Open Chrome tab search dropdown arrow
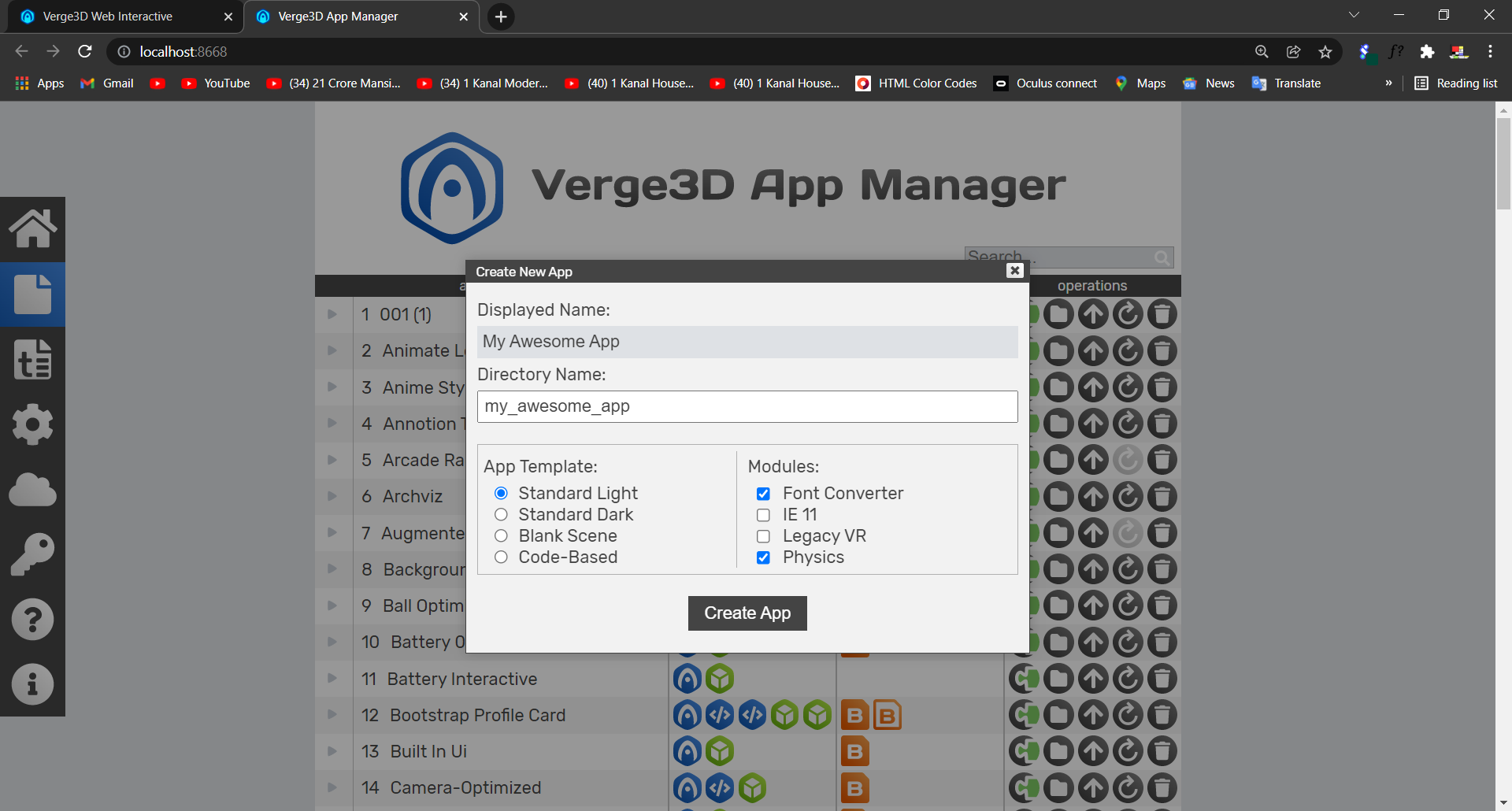The height and width of the screenshot is (811, 1512). (x=1354, y=15)
